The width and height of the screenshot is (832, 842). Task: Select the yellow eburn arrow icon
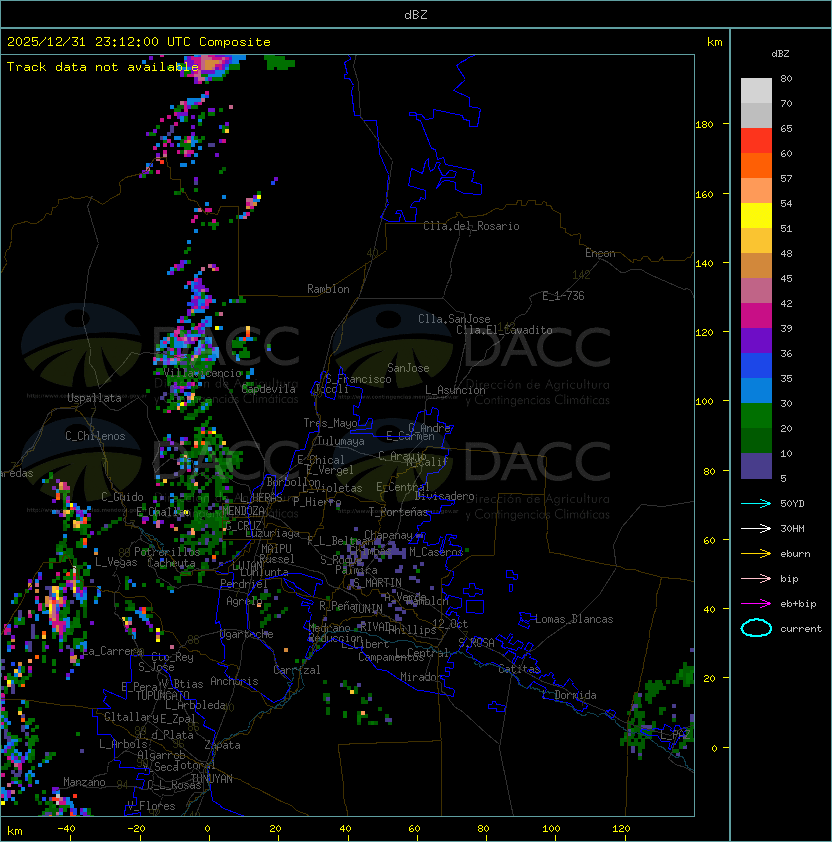coord(756,554)
